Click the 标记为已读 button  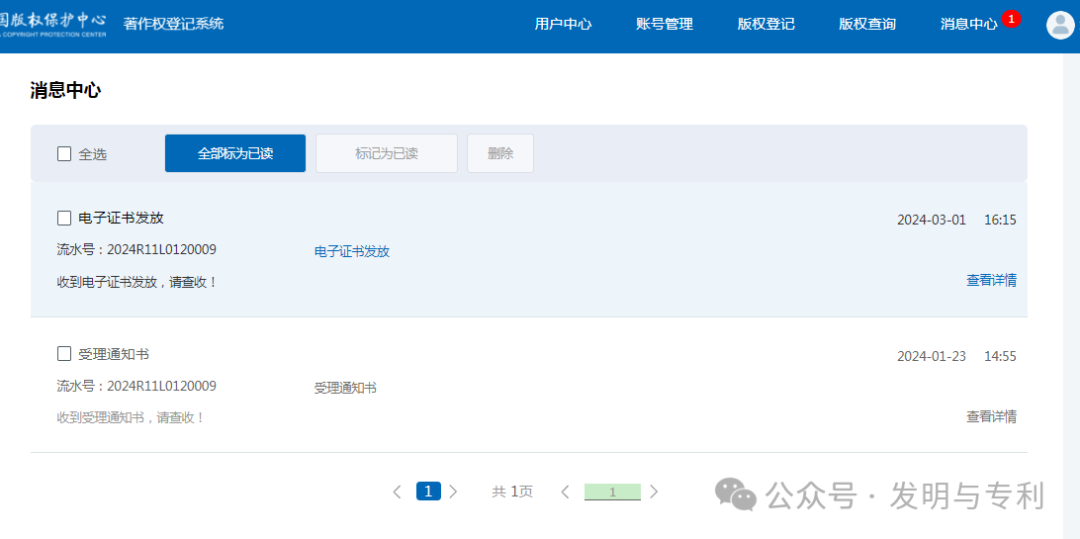pyautogui.click(x=386, y=154)
